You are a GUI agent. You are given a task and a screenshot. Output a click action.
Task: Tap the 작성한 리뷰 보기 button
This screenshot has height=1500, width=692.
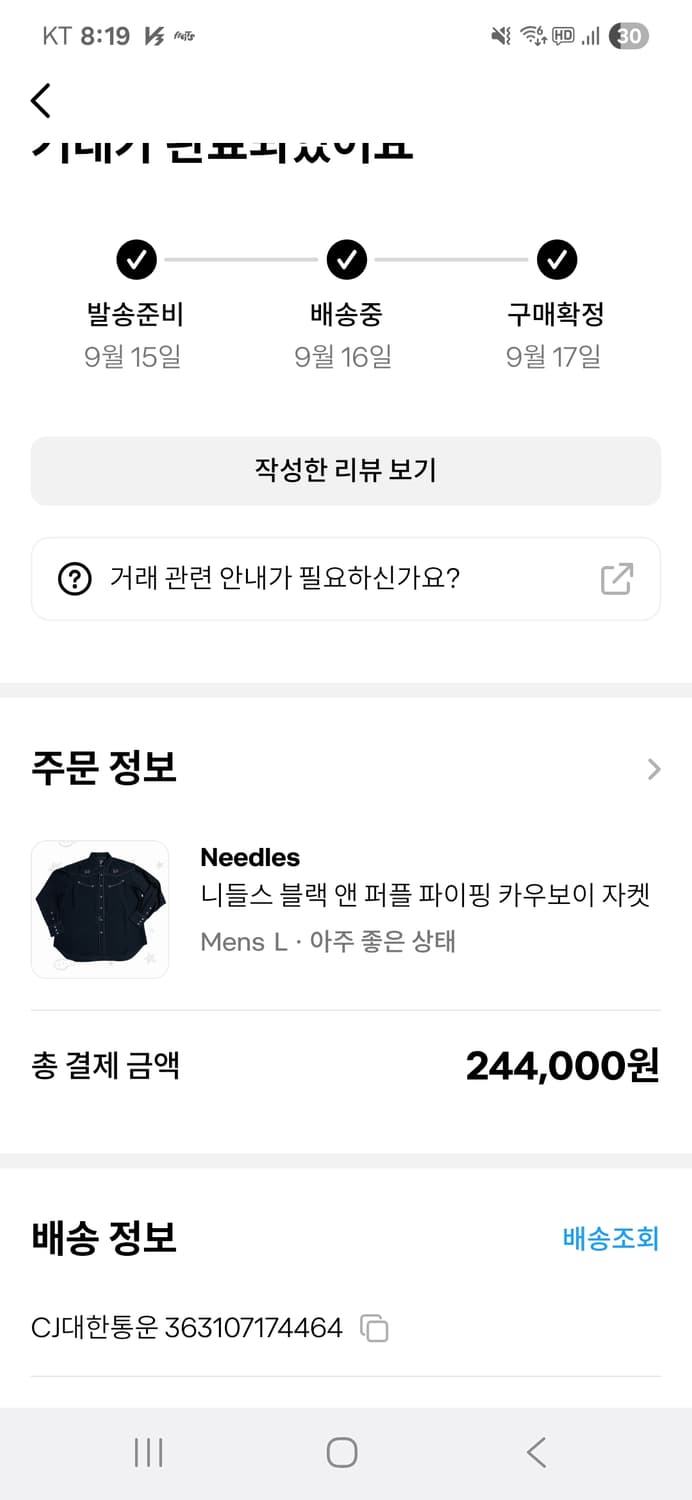pyautogui.click(x=346, y=471)
